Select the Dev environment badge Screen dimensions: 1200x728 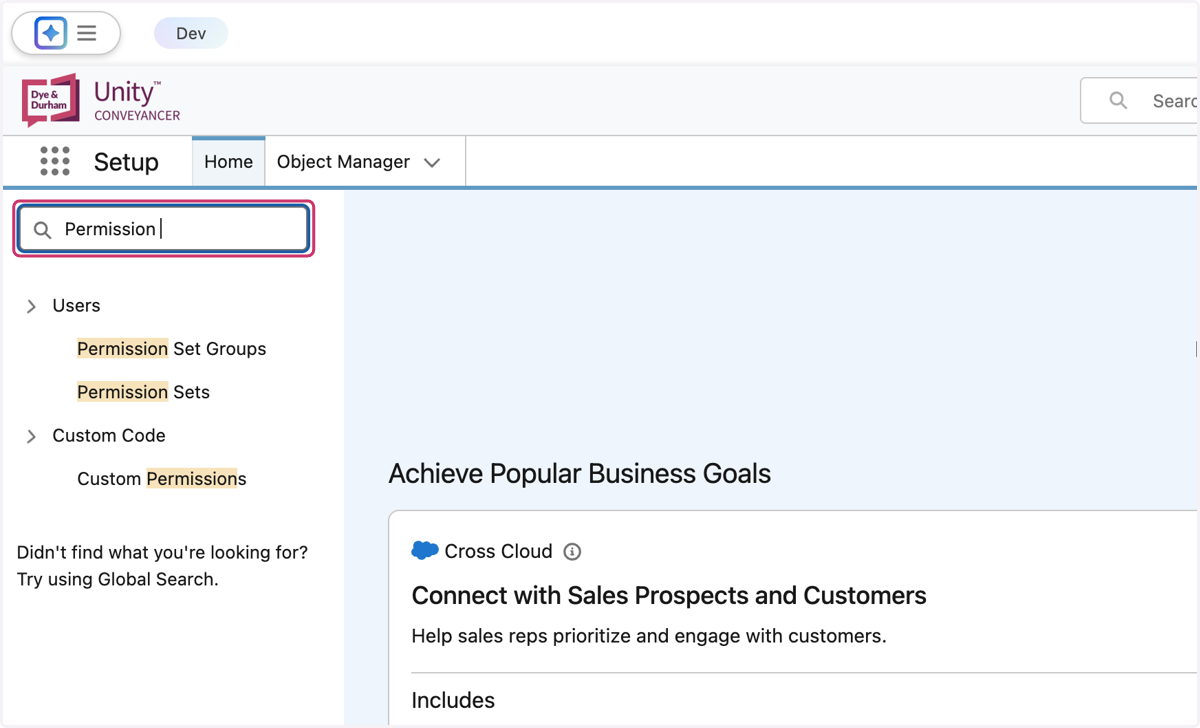click(x=191, y=33)
